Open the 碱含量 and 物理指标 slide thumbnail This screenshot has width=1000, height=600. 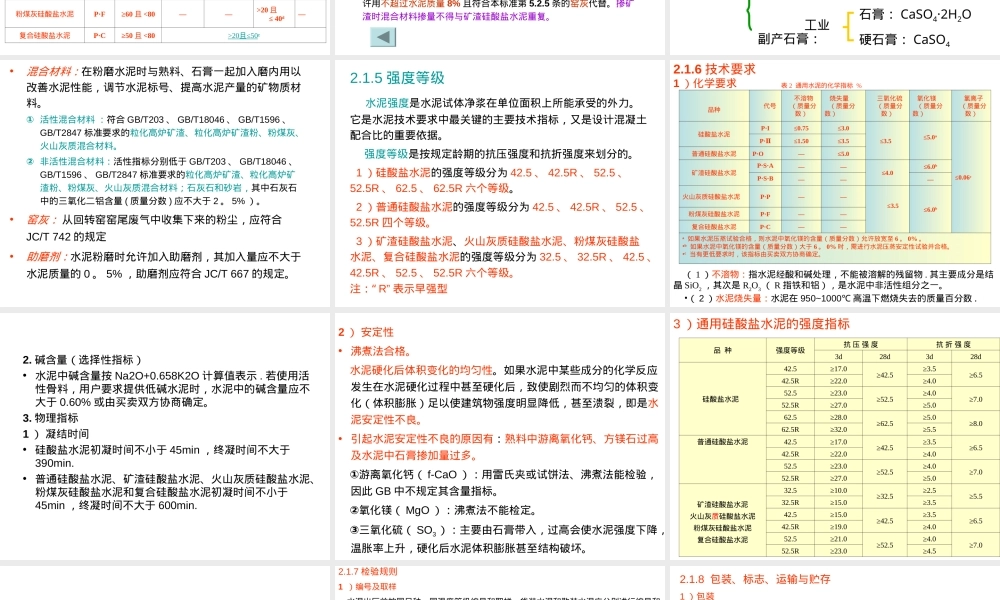pos(165,436)
